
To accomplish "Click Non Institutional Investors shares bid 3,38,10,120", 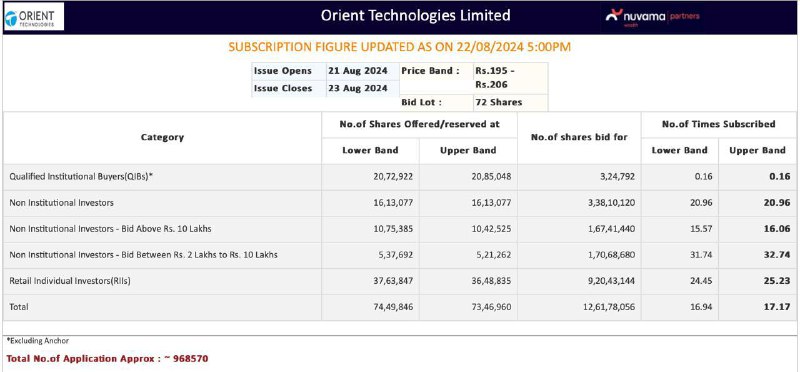I will click(610, 203).
